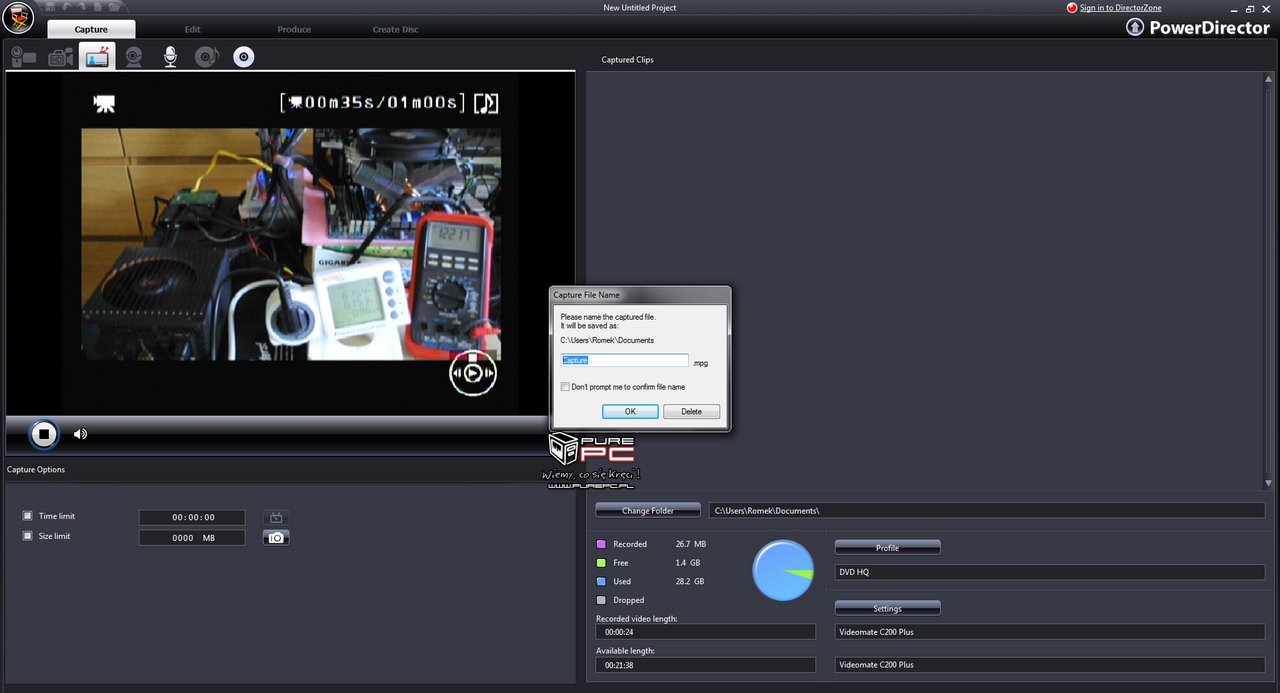Click the PowerDirector director-chair logo button
1280x693 pixels.
coord(18,16)
